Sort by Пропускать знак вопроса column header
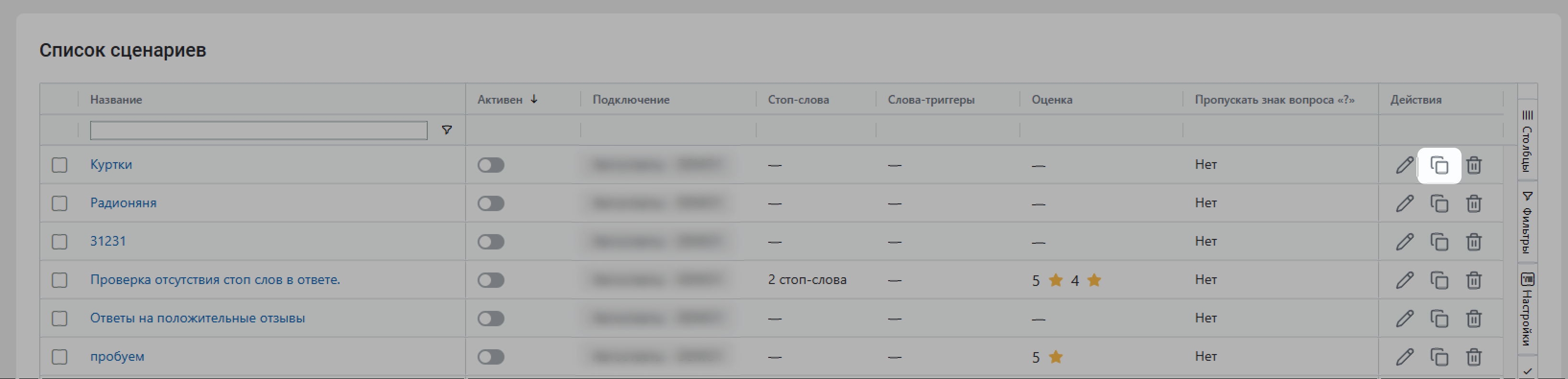This screenshot has width=1568, height=379. click(1275, 99)
